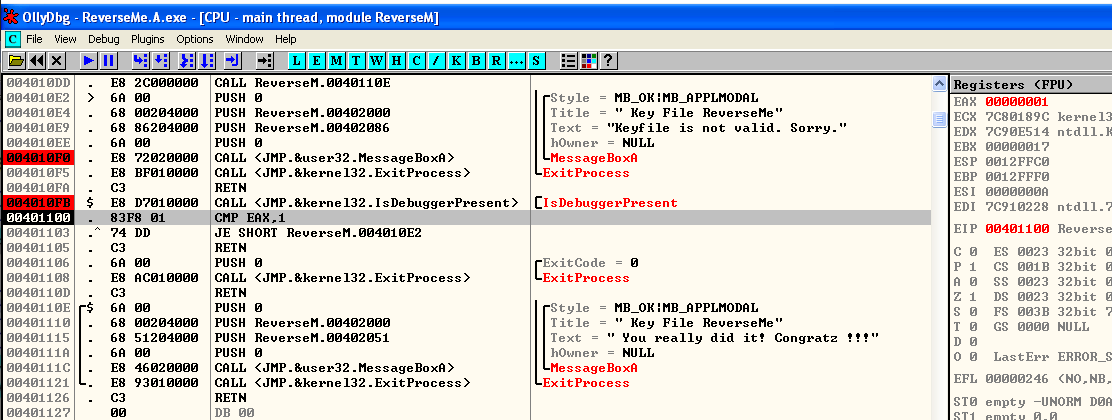Select the EBX value 00000017
This screenshot has width=1112, height=420.
tap(1016, 147)
